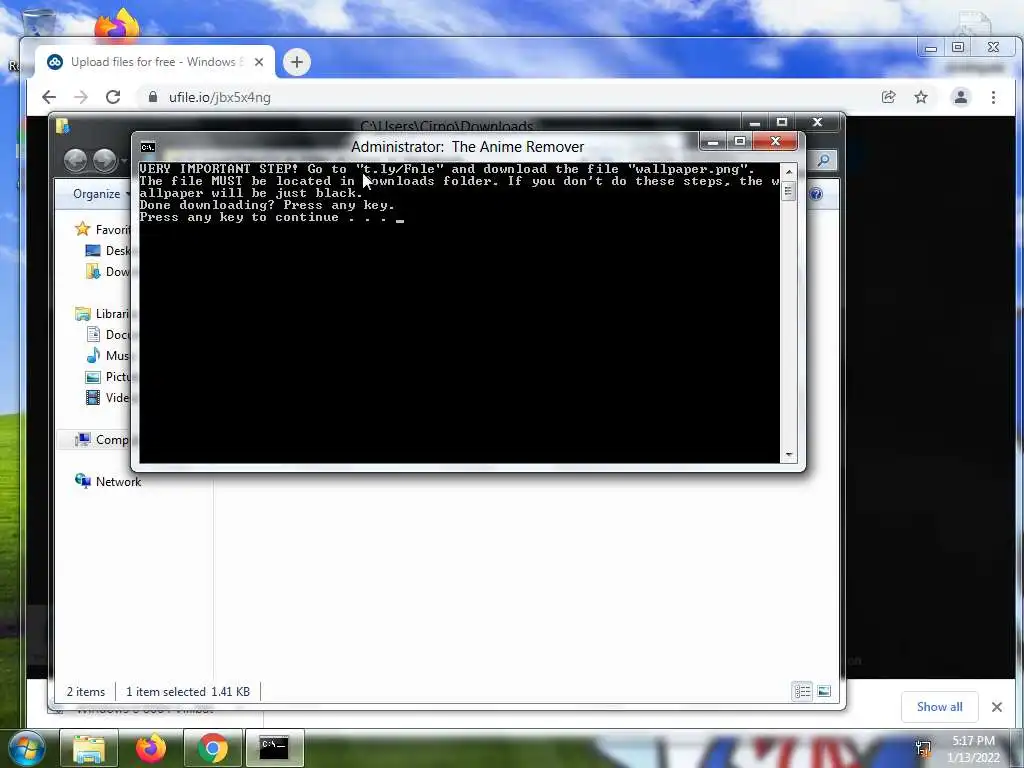1024x768 pixels.
Task: Click the Explorer back navigation button
Action: (x=76, y=160)
